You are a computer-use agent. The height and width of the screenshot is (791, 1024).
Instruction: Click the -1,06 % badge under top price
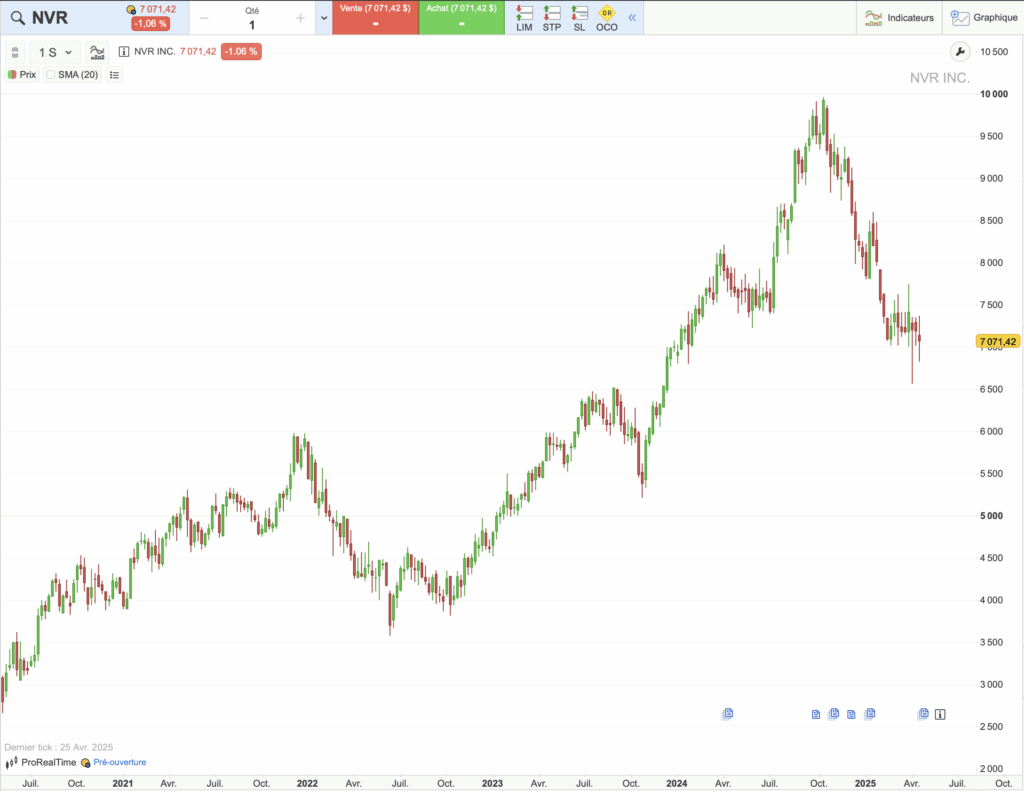[x=150, y=24]
